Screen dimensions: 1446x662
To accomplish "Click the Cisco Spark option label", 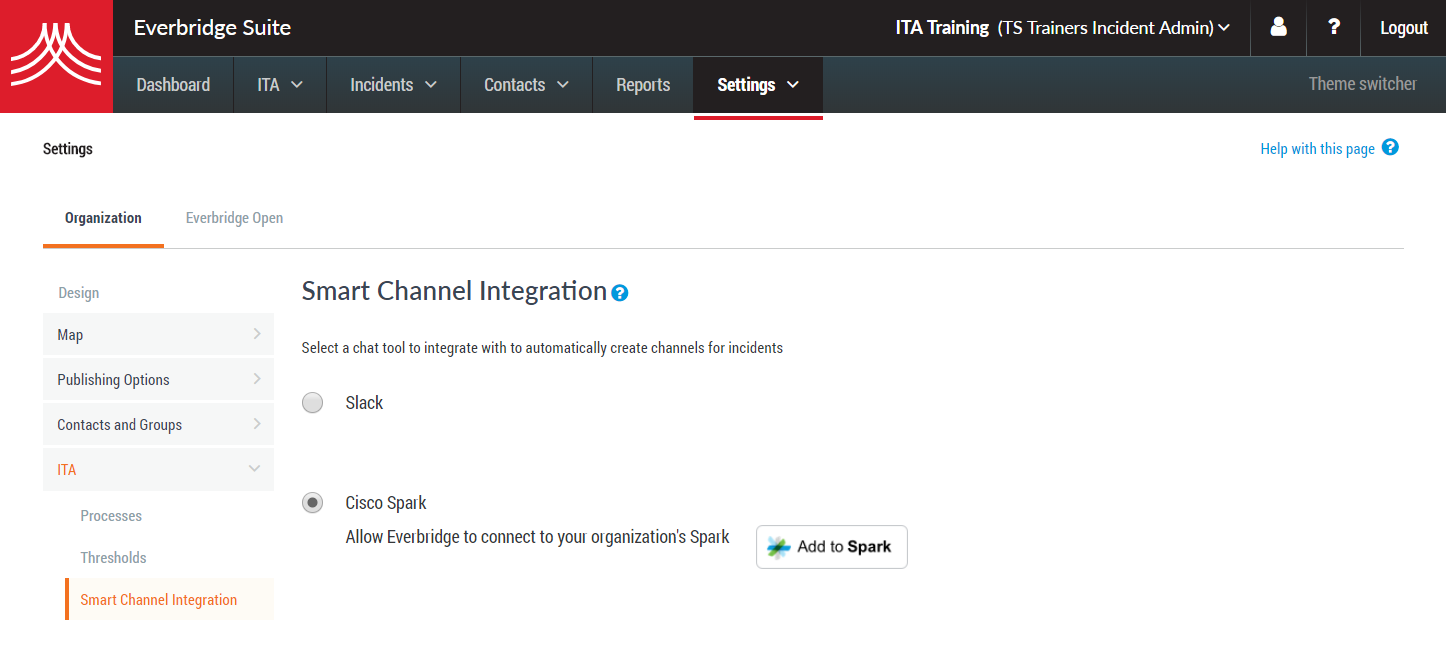I will [x=386, y=503].
